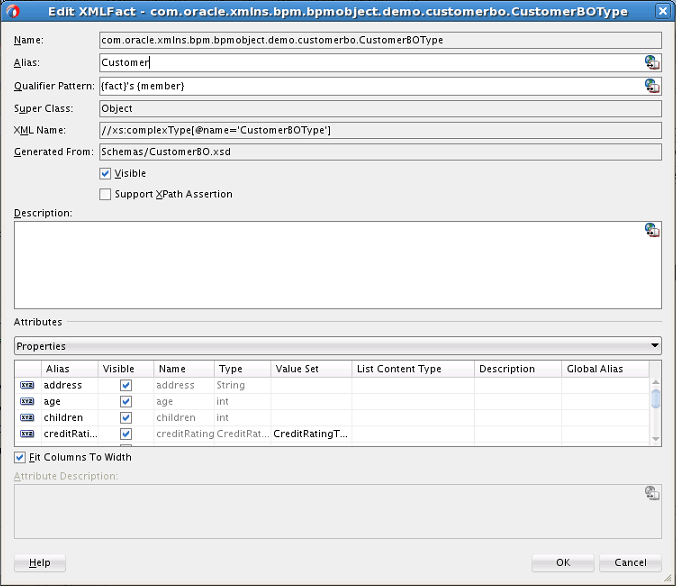
Task: Click the Name column header
Action: click(x=184, y=369)
